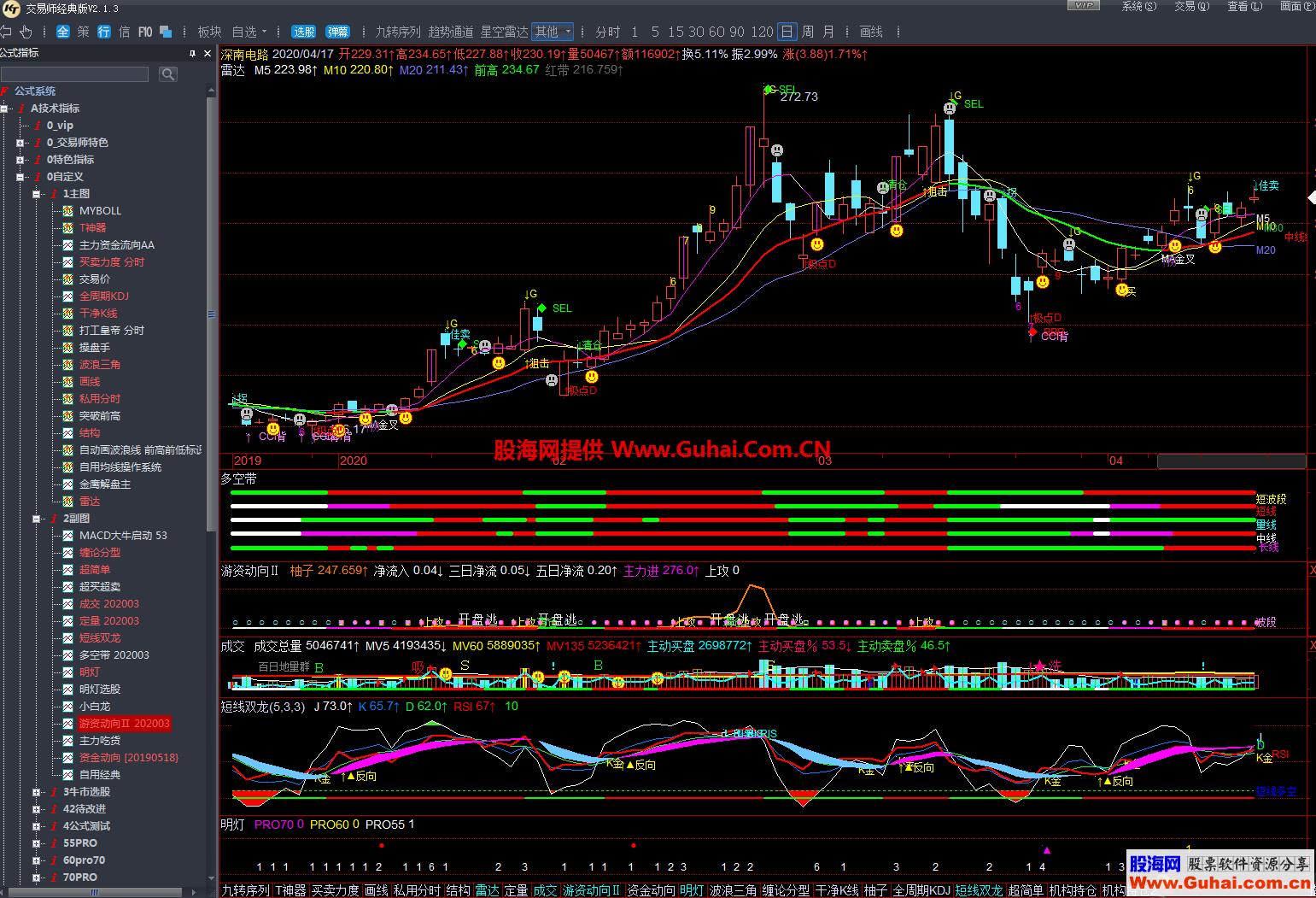Switch to the 周 weekly period
The height and width of the screenshot is (898, 1316).
tap(808, 32)
